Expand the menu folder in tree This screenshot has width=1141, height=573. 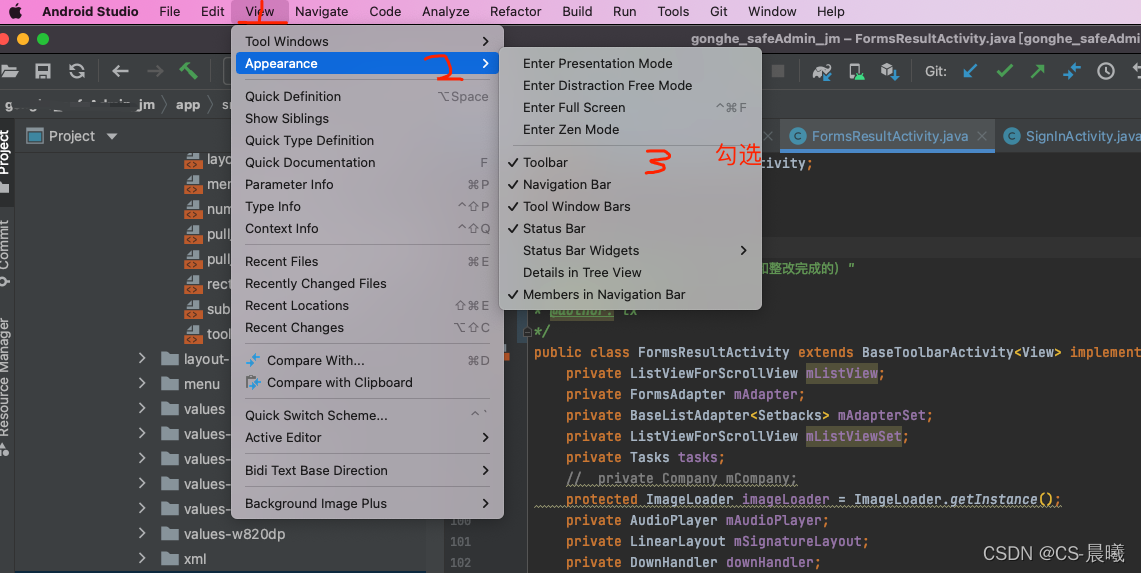click(142, 384)
